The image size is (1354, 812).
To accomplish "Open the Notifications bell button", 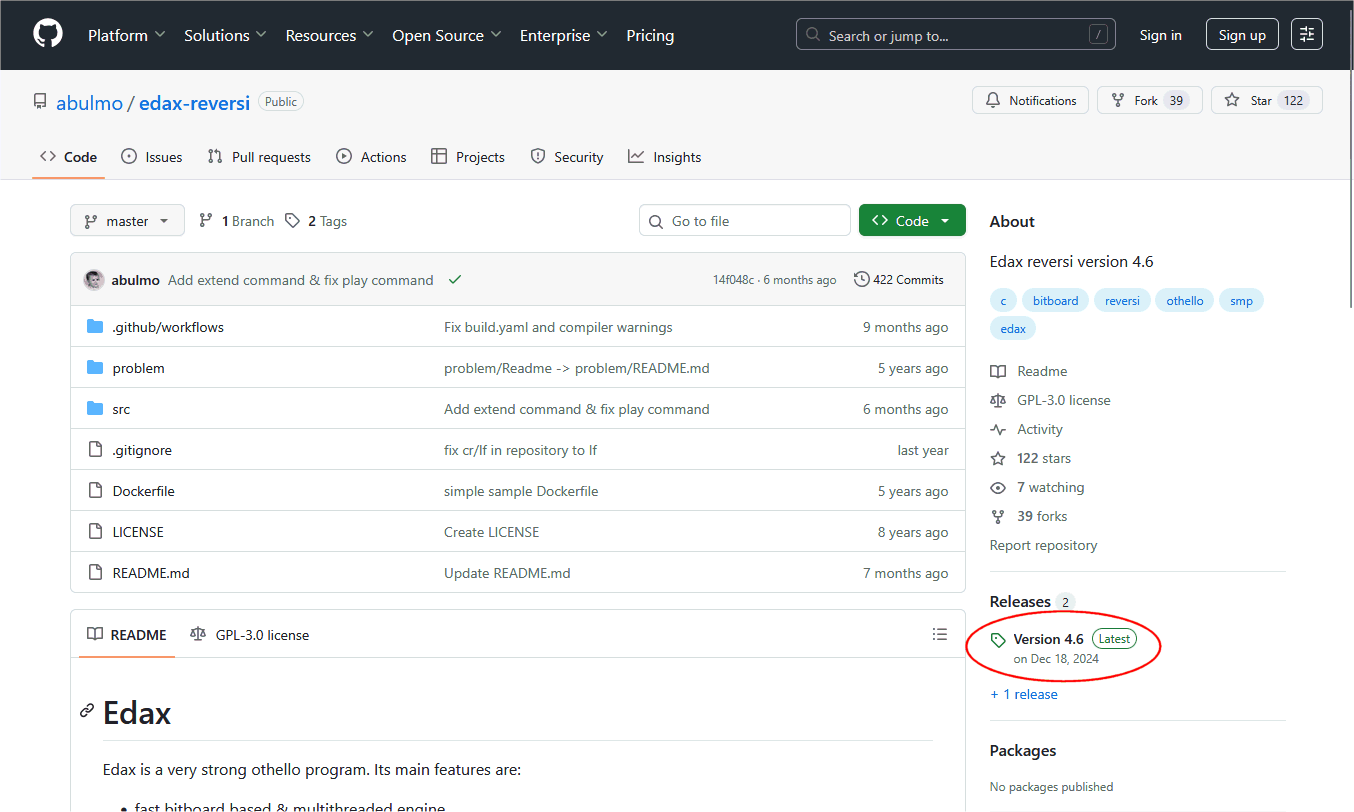I will (1030, 101).
